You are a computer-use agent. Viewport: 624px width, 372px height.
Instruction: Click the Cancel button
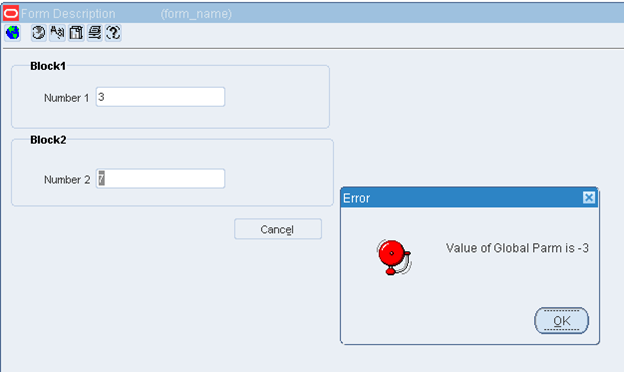coord(278,229)
